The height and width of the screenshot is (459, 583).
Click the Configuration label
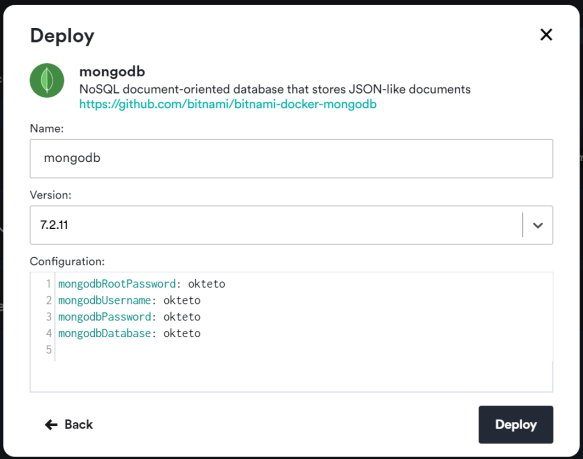67,261
